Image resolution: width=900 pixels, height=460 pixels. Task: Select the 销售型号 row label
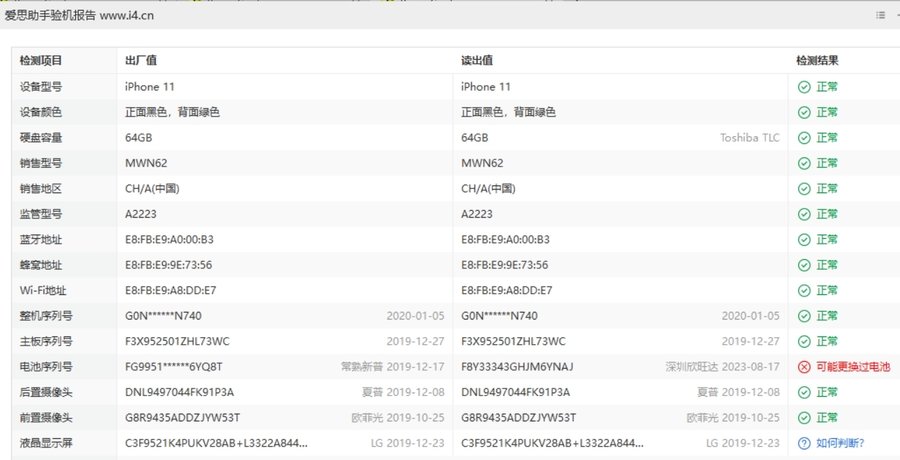(x=41, y=163)
